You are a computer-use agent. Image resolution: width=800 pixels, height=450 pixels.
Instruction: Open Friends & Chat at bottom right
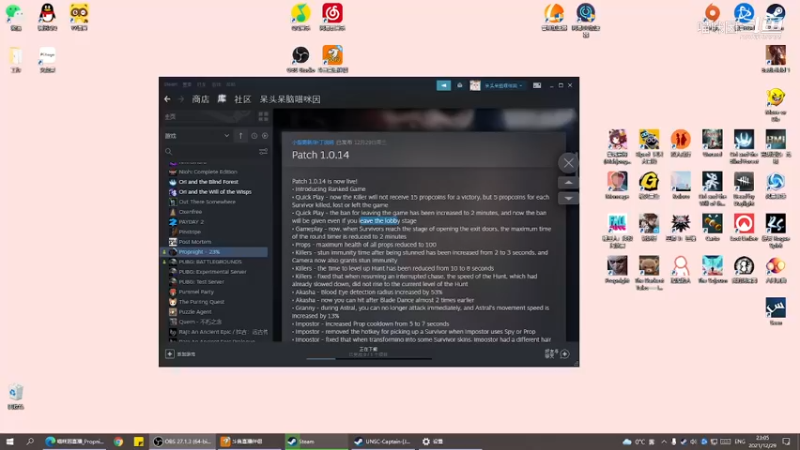557,354
